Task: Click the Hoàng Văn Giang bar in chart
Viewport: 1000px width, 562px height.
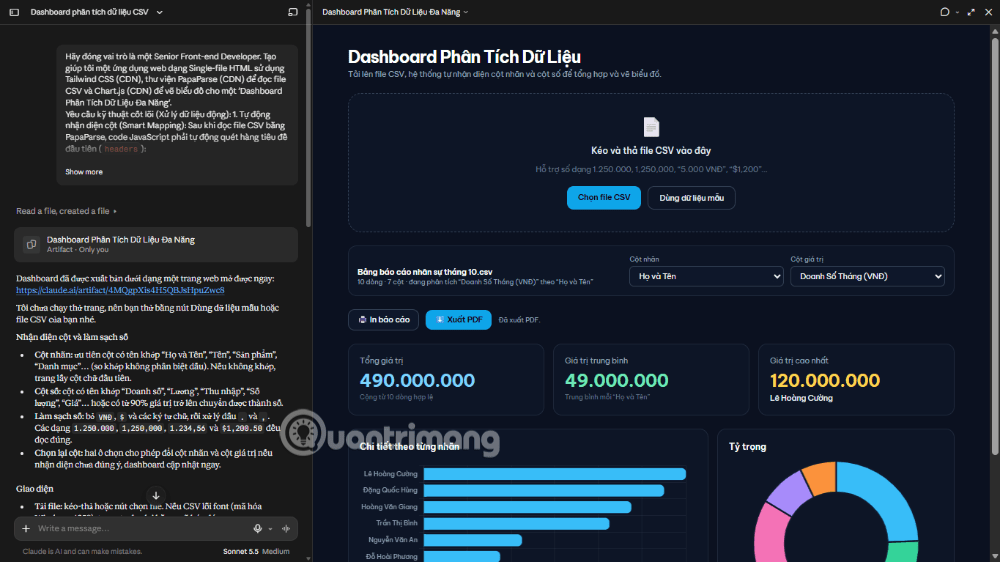Action: (527, 507)
